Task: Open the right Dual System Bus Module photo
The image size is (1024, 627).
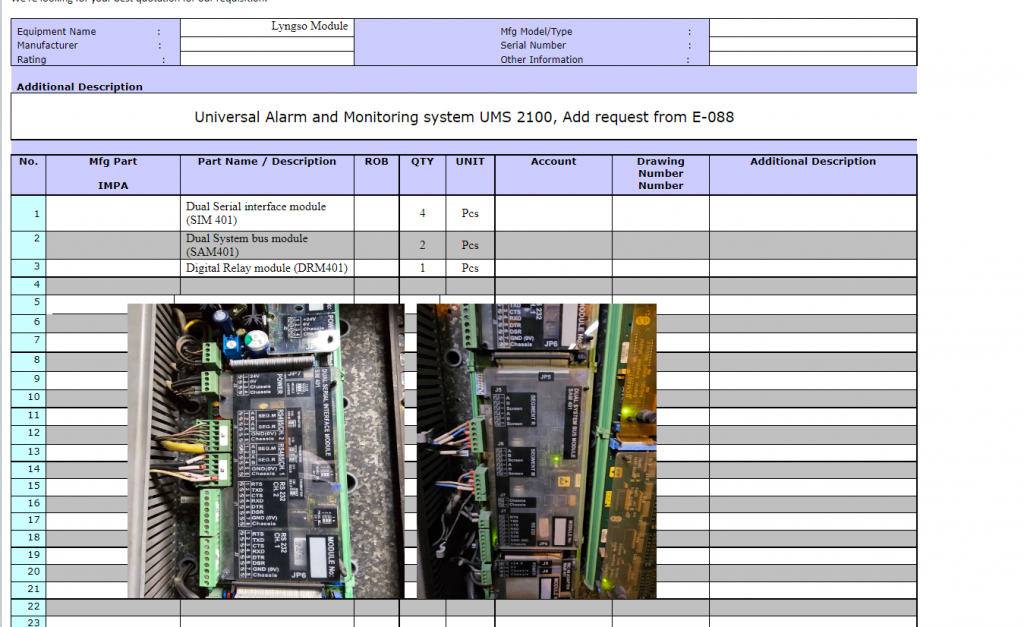Action: pos(537,450)
